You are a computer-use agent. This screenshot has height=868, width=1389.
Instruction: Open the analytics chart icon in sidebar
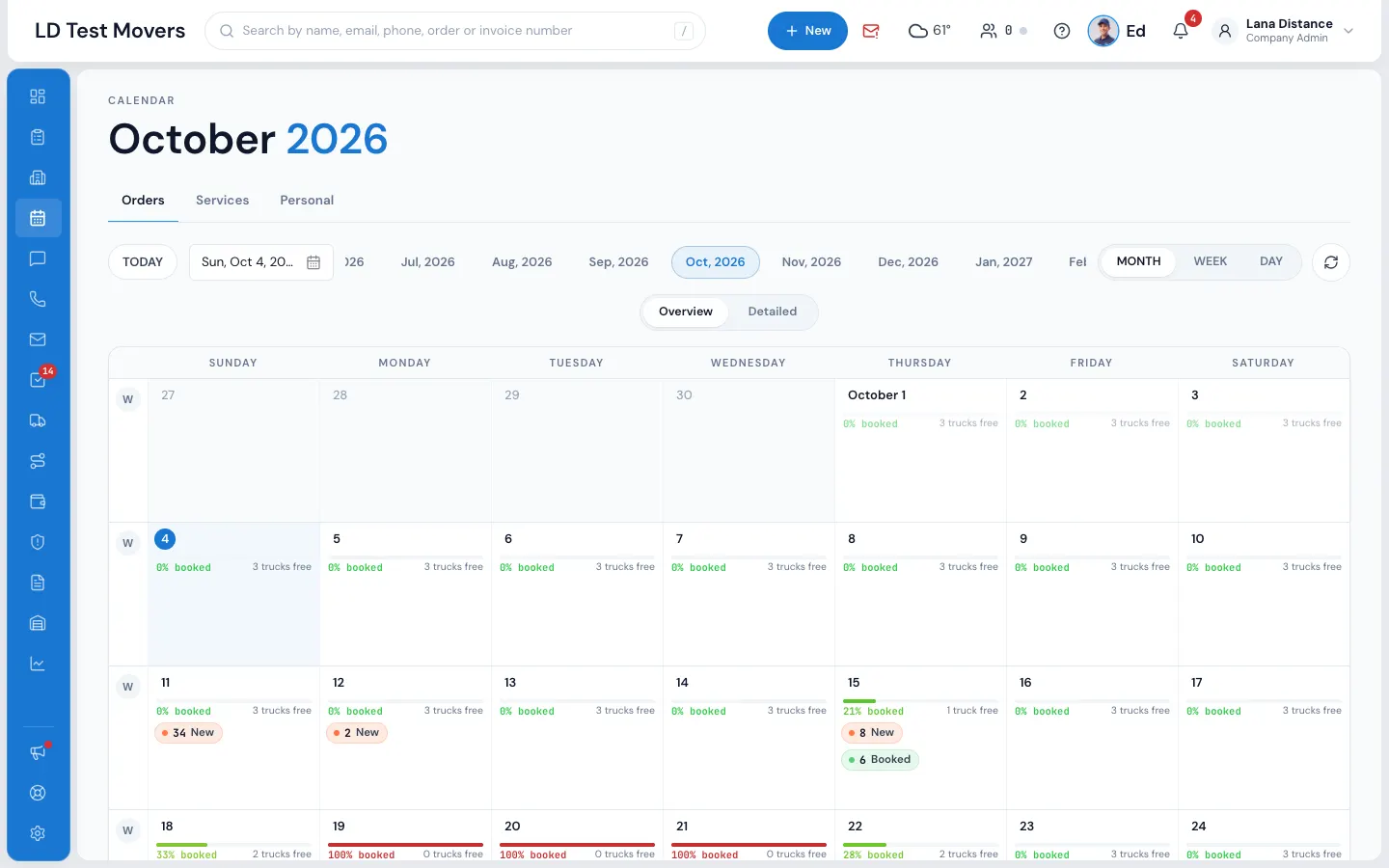point(38,664)
